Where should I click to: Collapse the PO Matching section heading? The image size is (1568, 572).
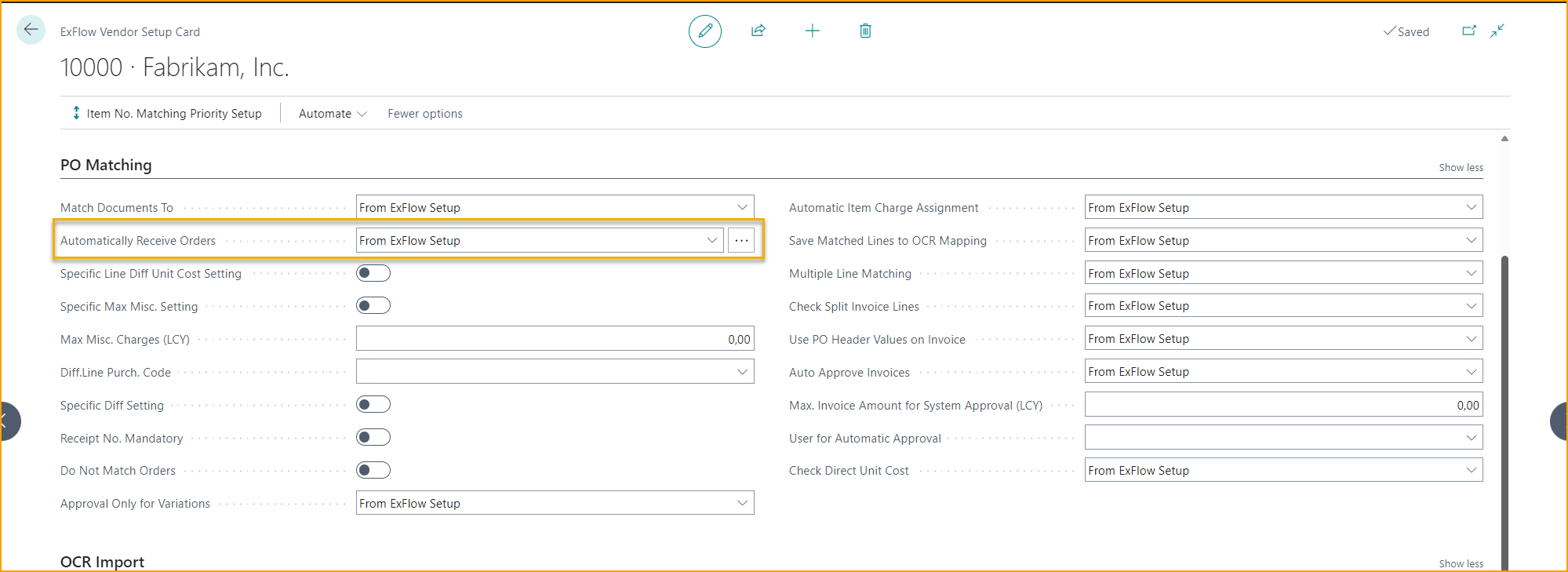(106, 165)
